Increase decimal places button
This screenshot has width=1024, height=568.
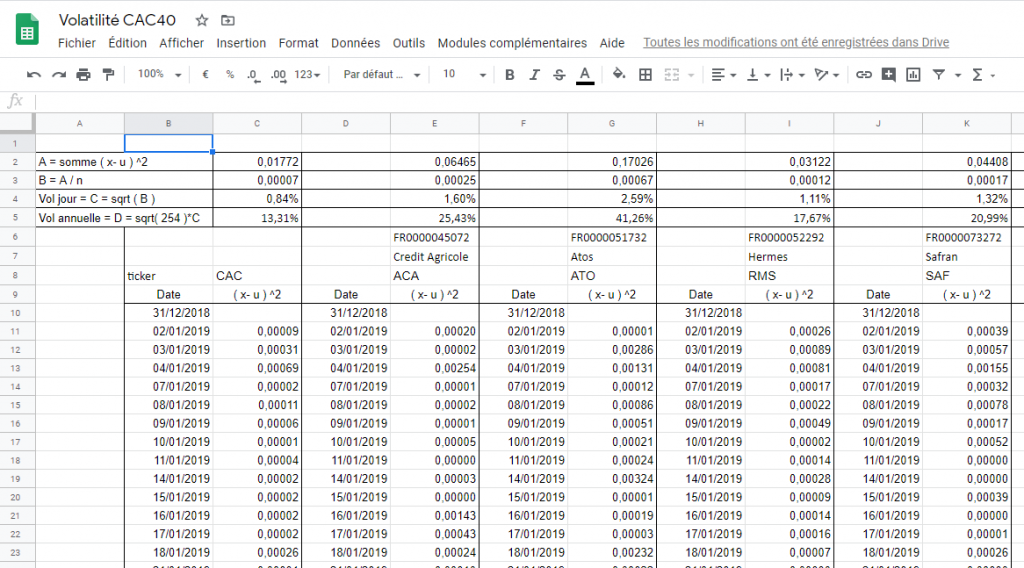pyautogui.click(x=278, y=75)
